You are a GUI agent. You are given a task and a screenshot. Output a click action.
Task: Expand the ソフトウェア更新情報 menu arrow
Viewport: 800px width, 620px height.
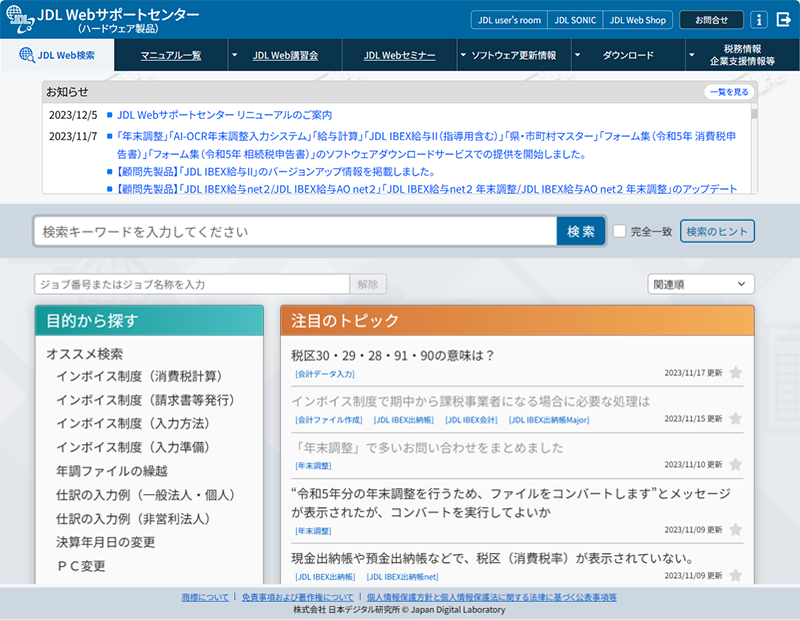(463, 55)
